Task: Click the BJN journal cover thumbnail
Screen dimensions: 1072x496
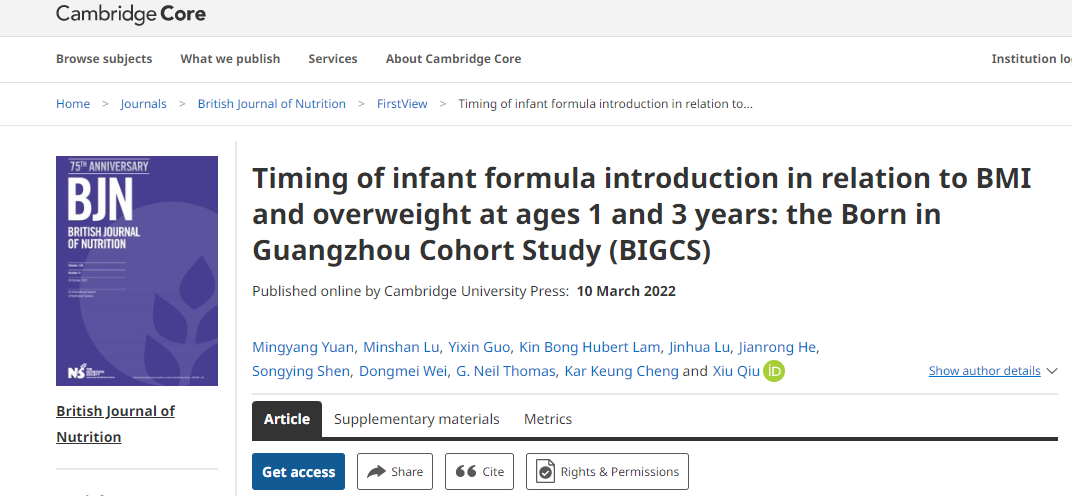Action: coord(137,271)
